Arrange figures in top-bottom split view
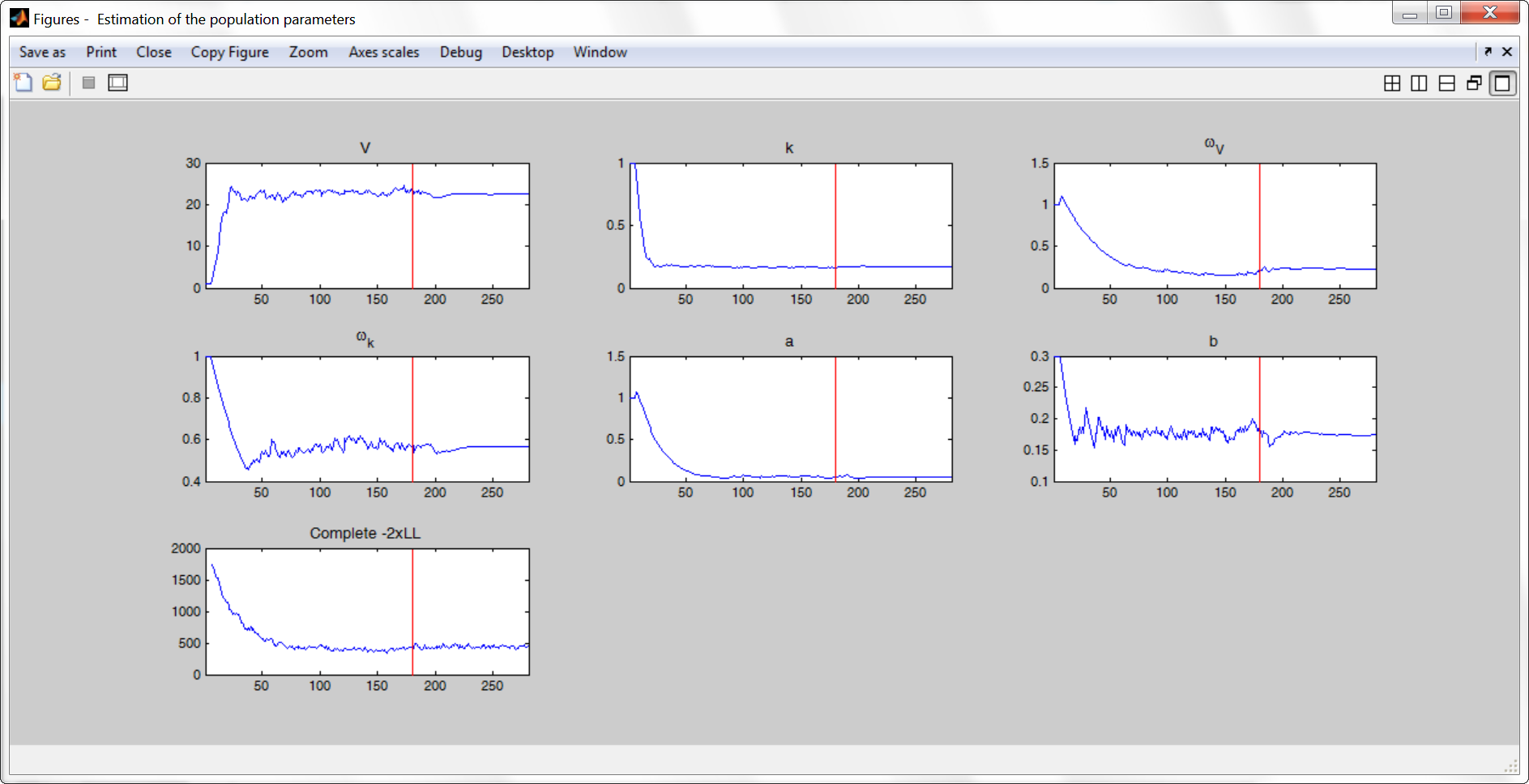Image resolution: width=1529 pixels, height=784 pixels. (x=1446, y=83)
